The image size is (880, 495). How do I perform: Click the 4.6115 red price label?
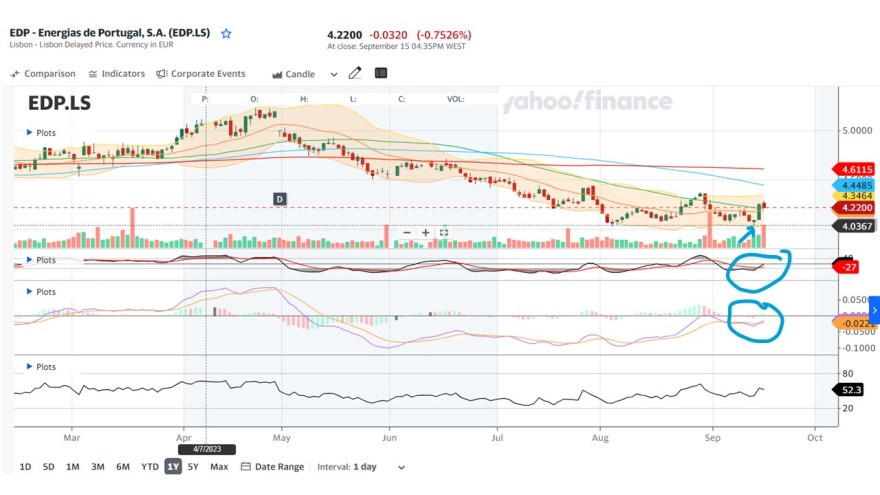[854, 169]
